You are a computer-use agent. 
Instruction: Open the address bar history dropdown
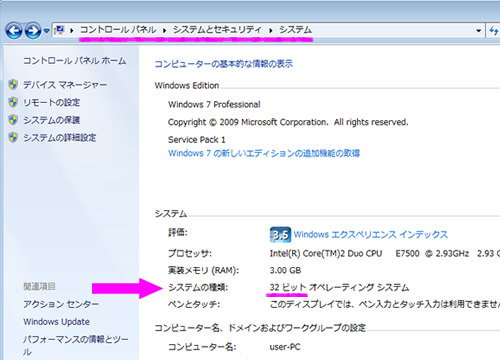[479, 31]
